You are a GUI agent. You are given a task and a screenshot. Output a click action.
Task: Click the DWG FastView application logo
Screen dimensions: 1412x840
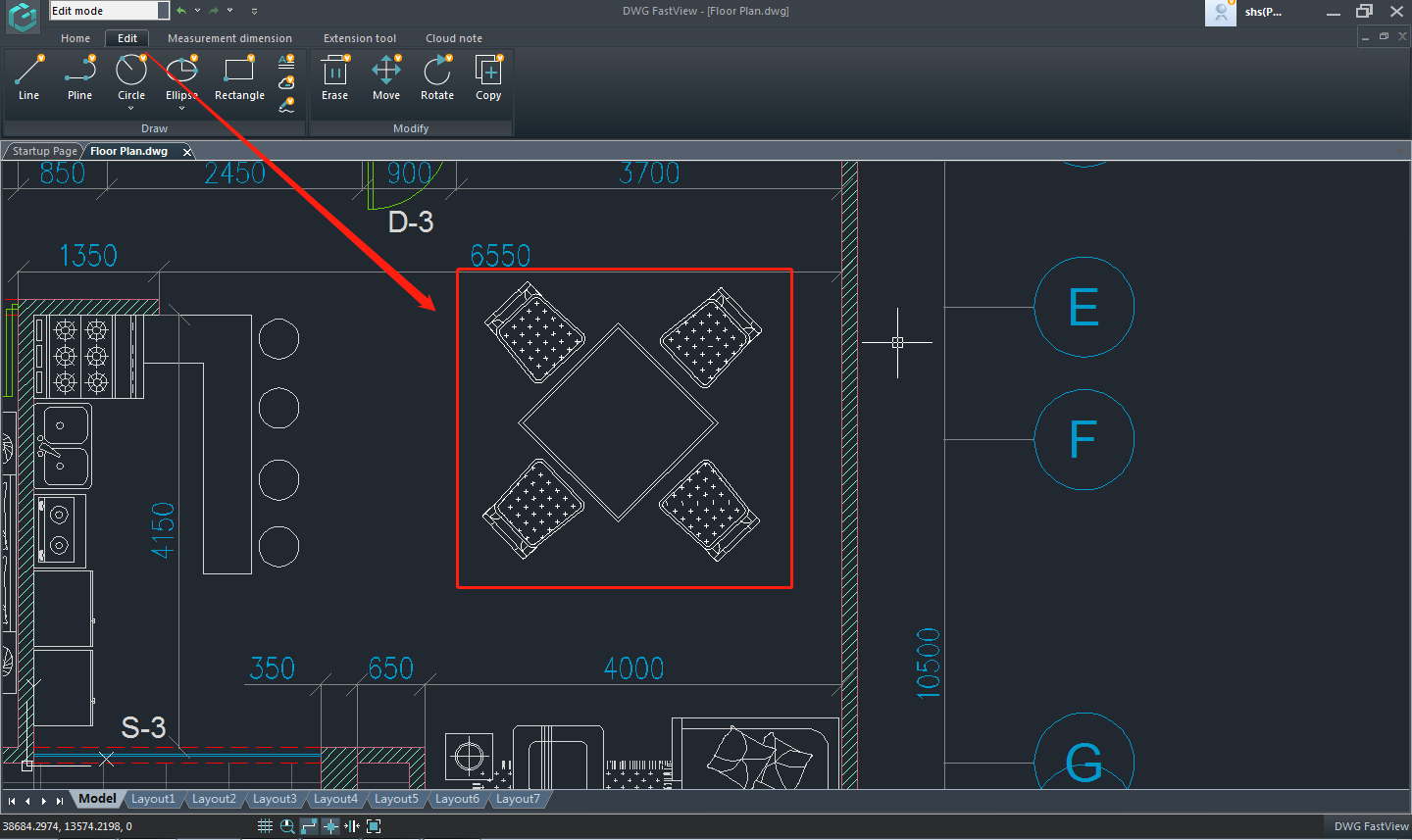23,16
